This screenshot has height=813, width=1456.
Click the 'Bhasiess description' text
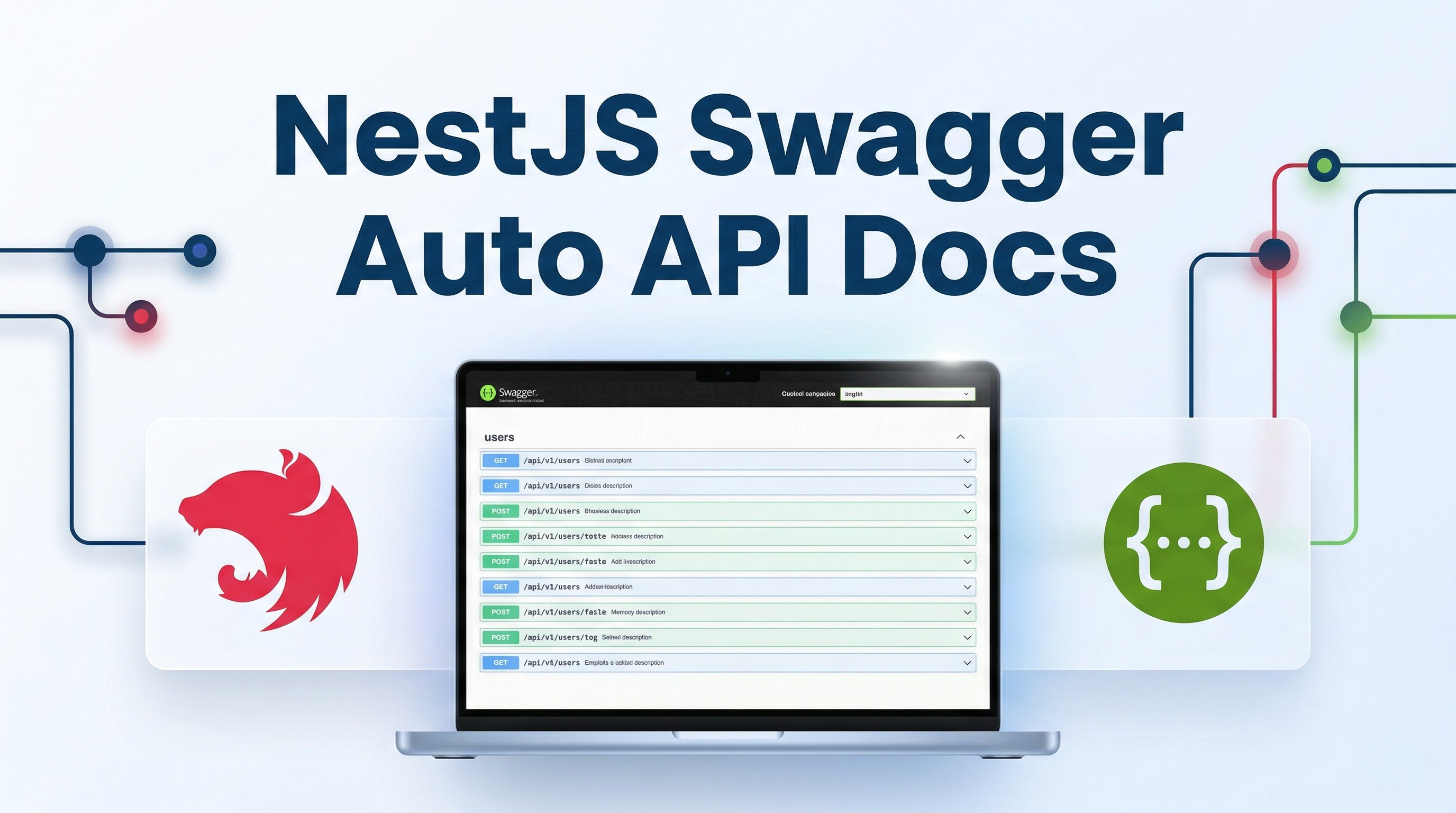pyautogui.click(x=612, y=511)
